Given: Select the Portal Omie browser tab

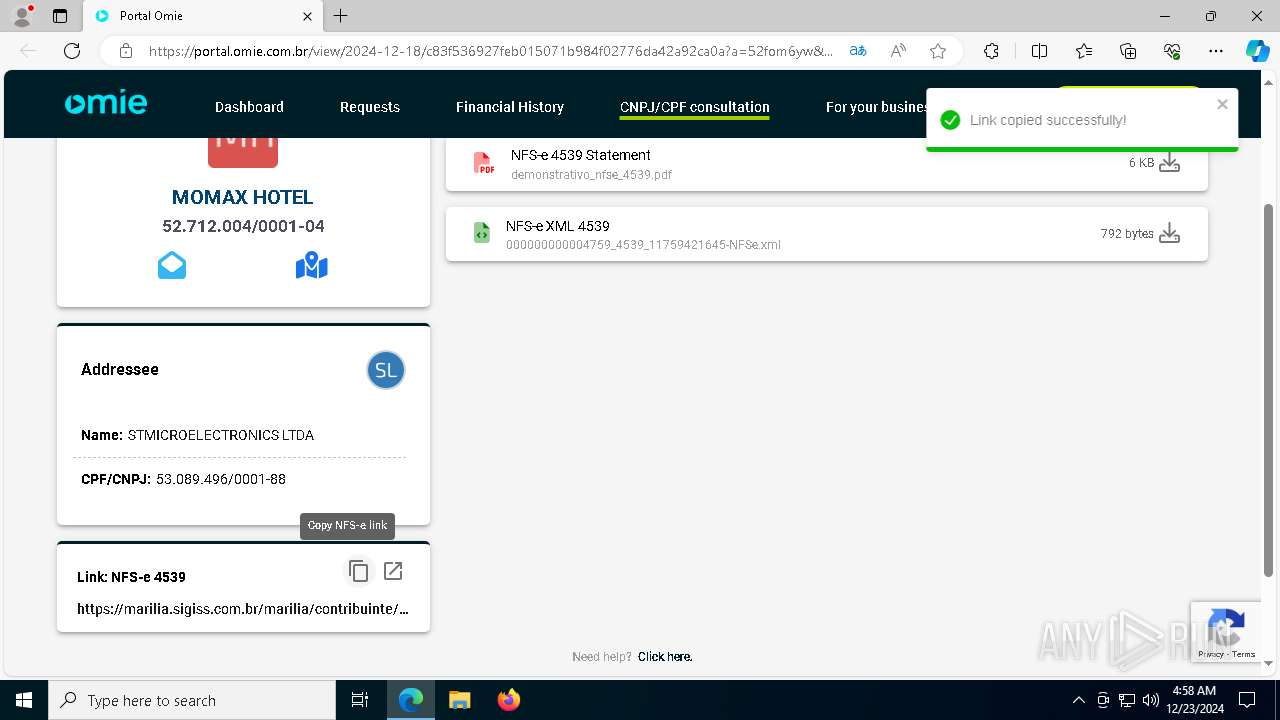Looking at the screenshot, I should point(203,16).
